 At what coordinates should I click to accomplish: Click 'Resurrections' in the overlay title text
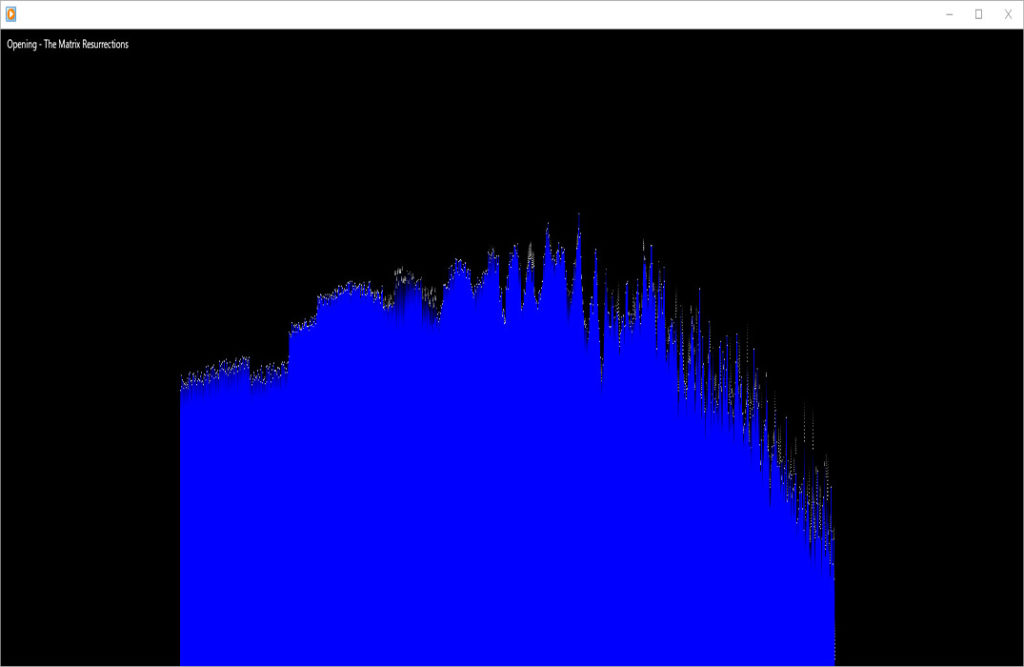click(x=101, y=44)
